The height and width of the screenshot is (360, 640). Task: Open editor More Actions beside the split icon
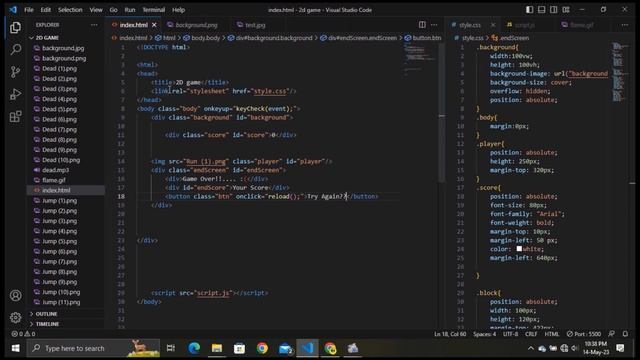(x=434, y=24)
